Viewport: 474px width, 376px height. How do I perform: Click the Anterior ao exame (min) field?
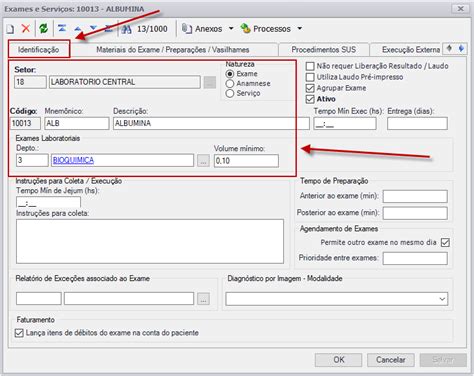point(415,196)
